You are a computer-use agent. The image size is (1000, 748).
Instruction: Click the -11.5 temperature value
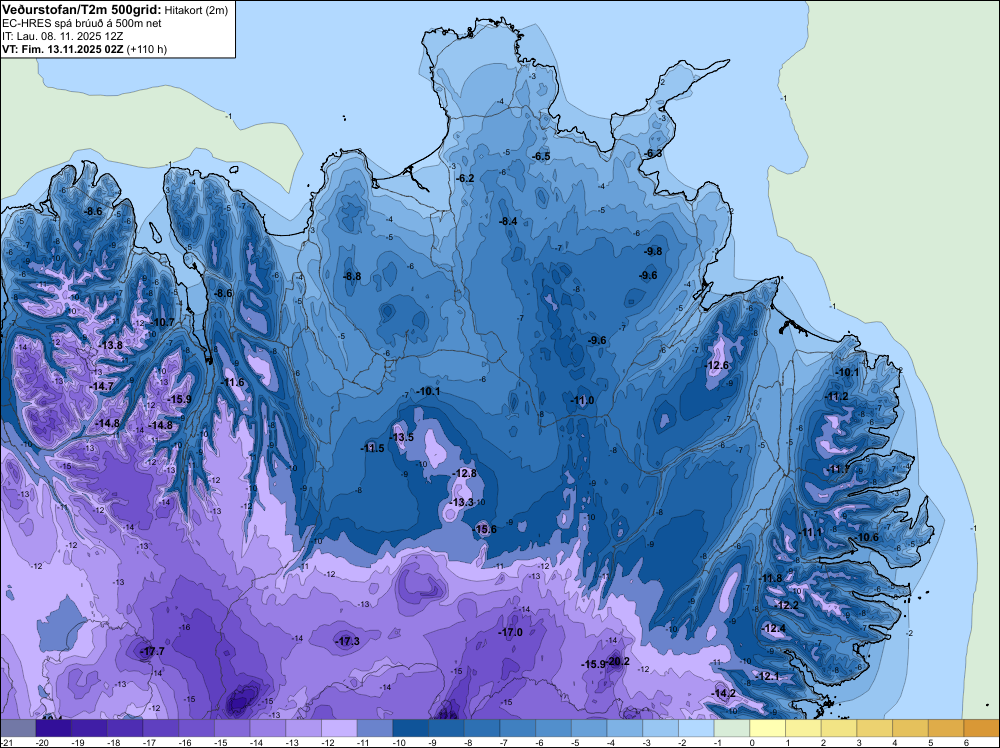coord(372,448)
